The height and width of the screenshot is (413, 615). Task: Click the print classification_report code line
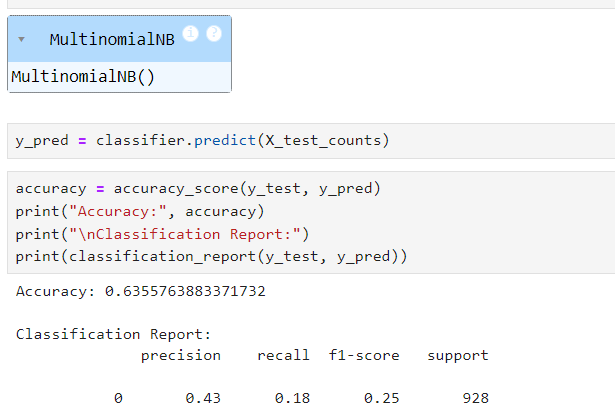(x=211, y=257)
